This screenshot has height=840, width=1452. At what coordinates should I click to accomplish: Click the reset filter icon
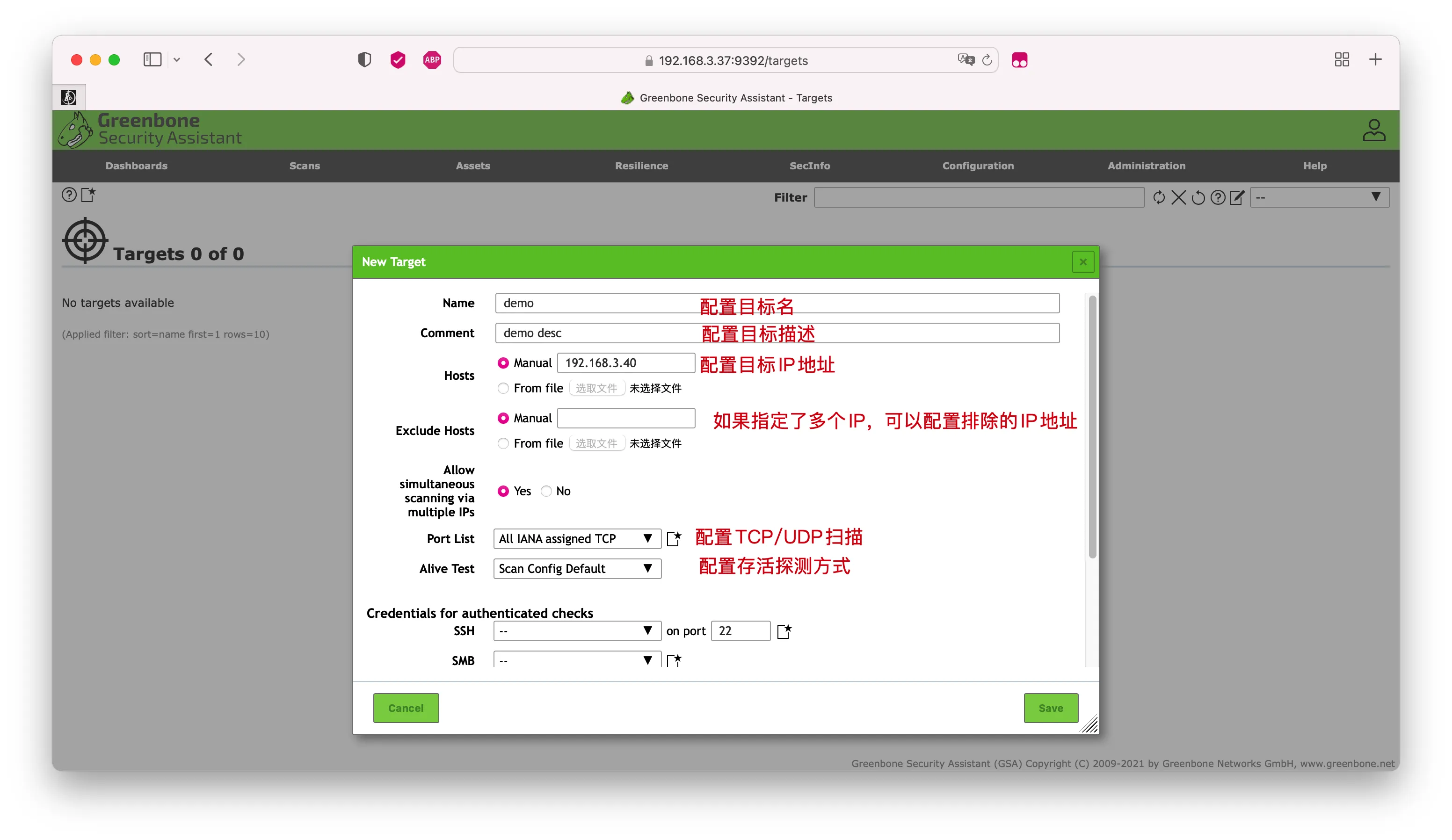[1198, 198]
